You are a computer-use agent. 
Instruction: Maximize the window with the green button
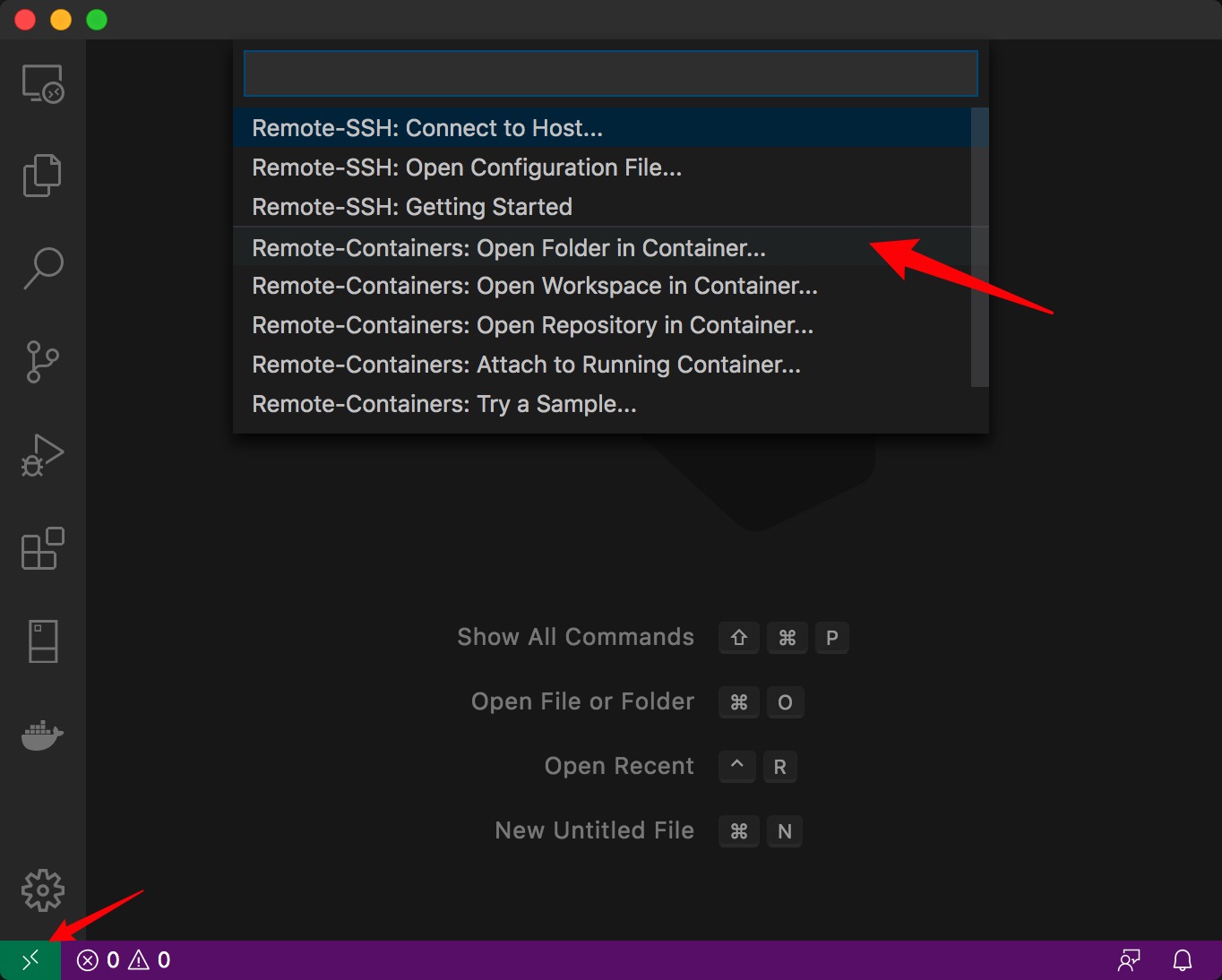pyautogui.click(x=97, y=20)
